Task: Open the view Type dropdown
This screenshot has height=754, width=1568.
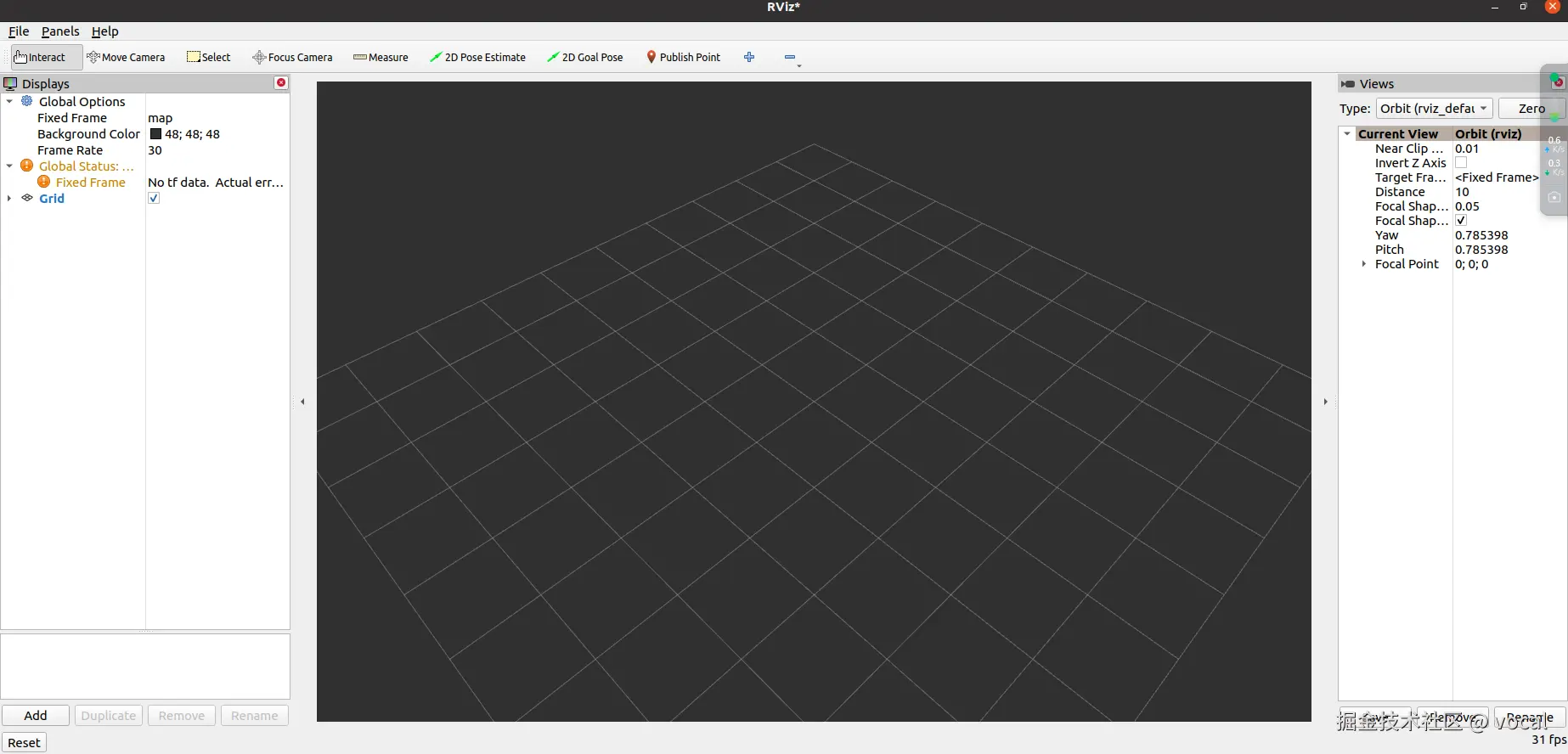Action: coord(1435,109)
